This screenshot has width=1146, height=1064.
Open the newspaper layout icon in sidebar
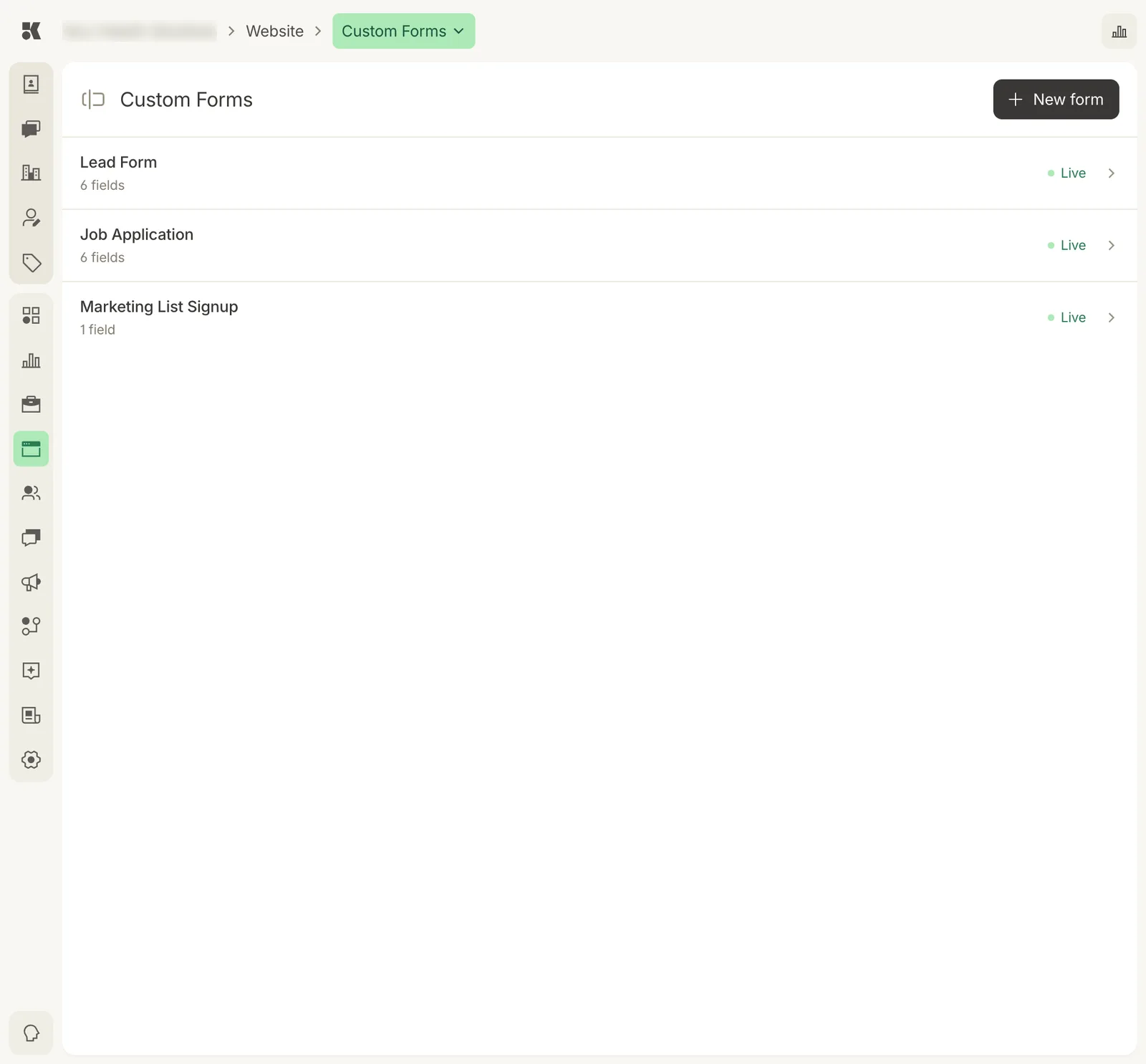coord(31,715)
